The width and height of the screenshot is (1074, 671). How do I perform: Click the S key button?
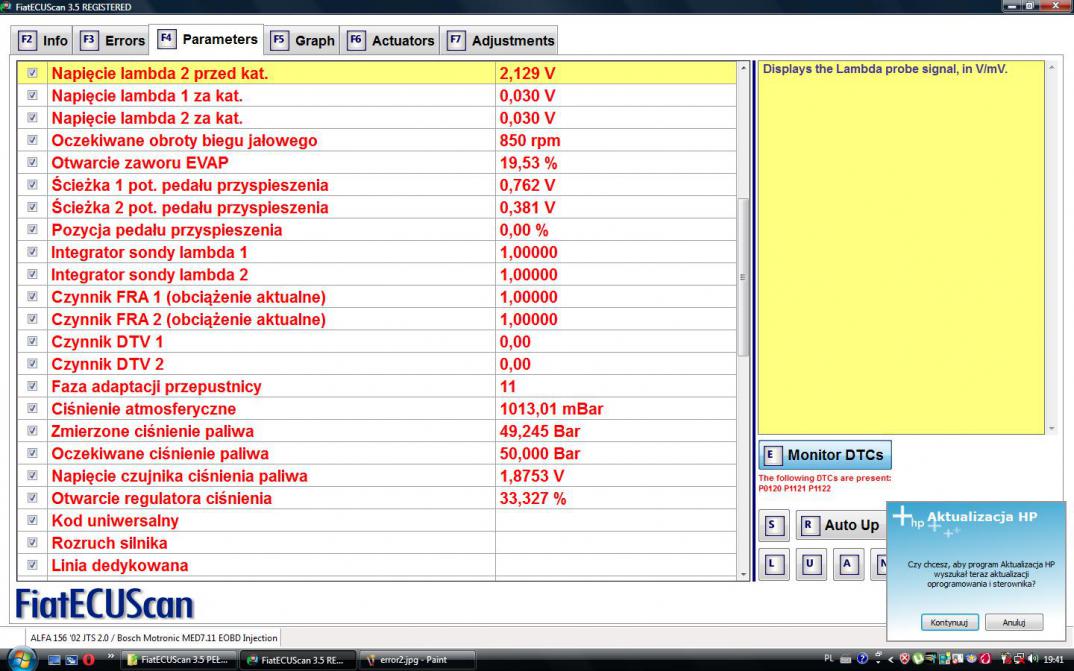pos(770,525)
